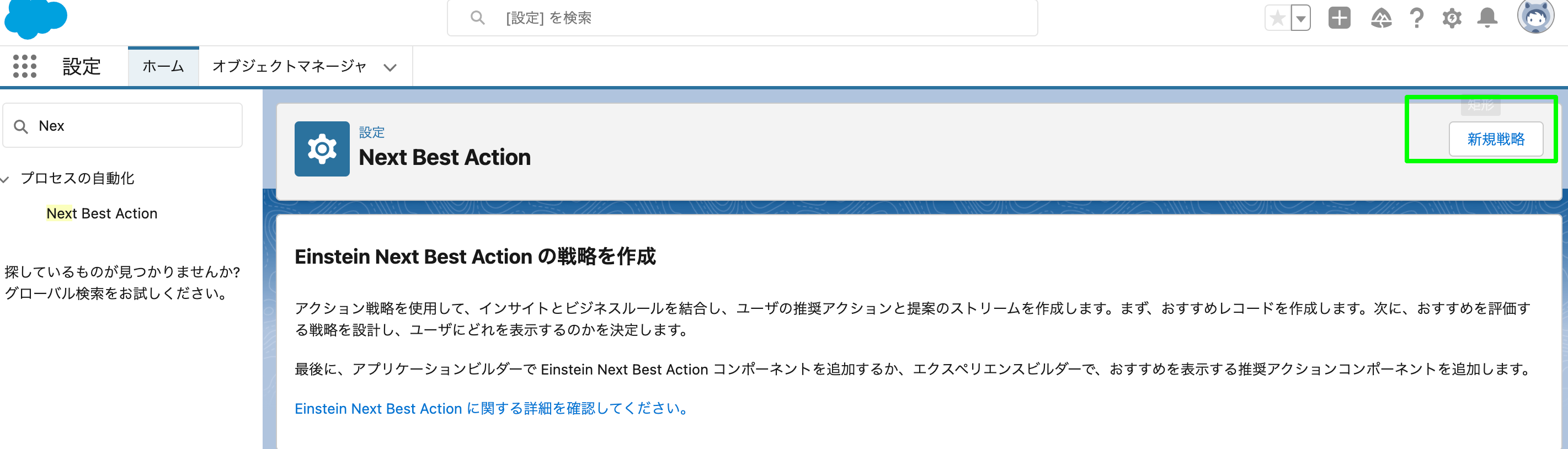Open Setup via the gear icon
Image resolution: width=1568 pixels, height=449 pixels.
click(1452, 18)
